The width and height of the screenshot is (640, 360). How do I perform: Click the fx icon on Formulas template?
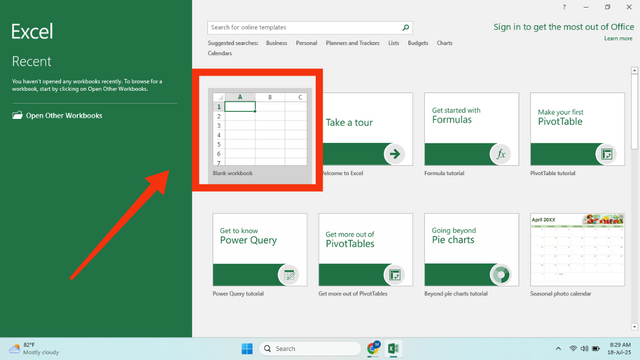pos(500,154)
